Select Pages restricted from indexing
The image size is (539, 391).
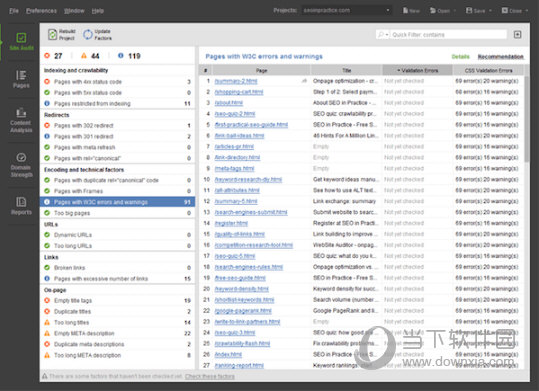pyautogui.click(x=118, y=104)
